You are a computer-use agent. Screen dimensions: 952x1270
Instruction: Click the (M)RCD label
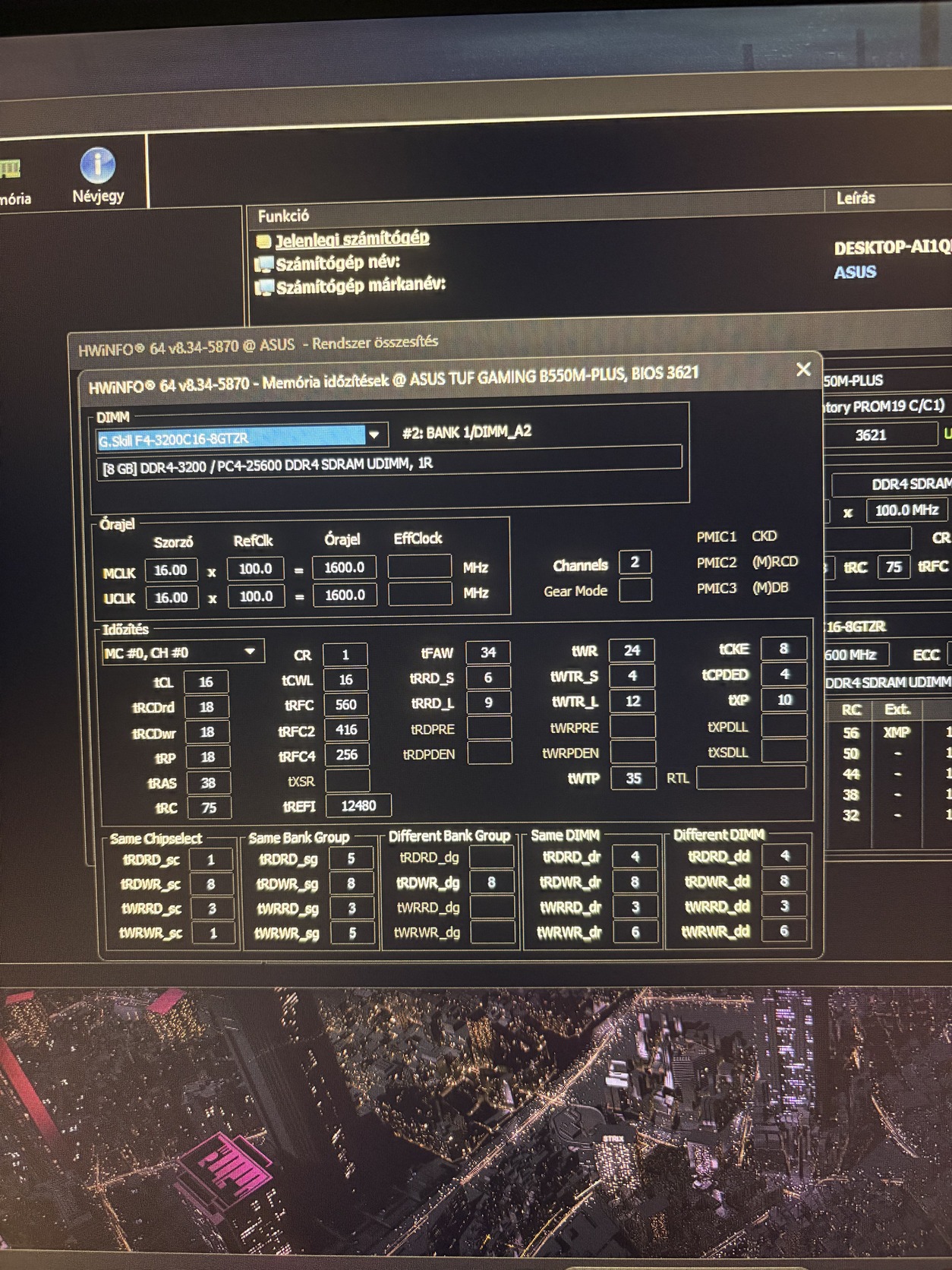click(775, 561)
